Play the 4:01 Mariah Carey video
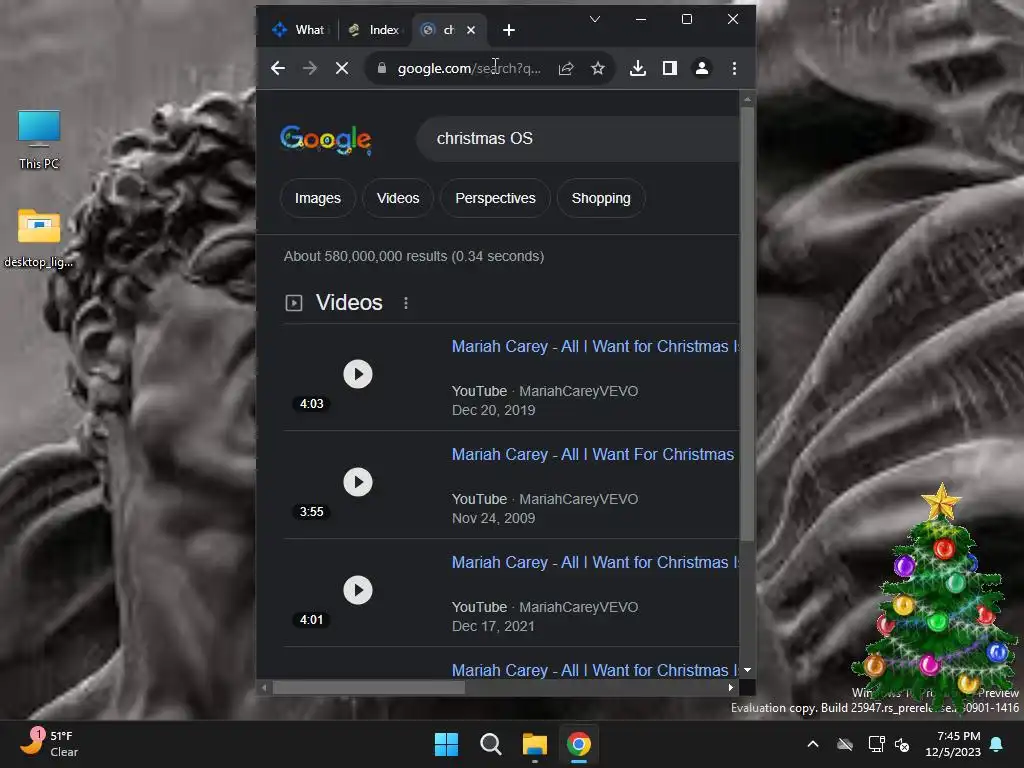The height and width of the screenshot is (768, 1024). tap(358, 590)
